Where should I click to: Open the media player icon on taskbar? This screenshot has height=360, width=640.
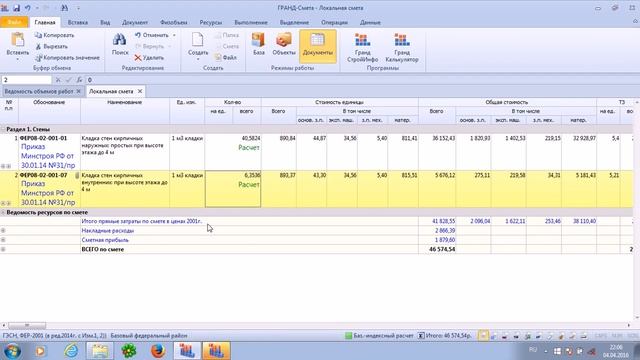(40, 351)
